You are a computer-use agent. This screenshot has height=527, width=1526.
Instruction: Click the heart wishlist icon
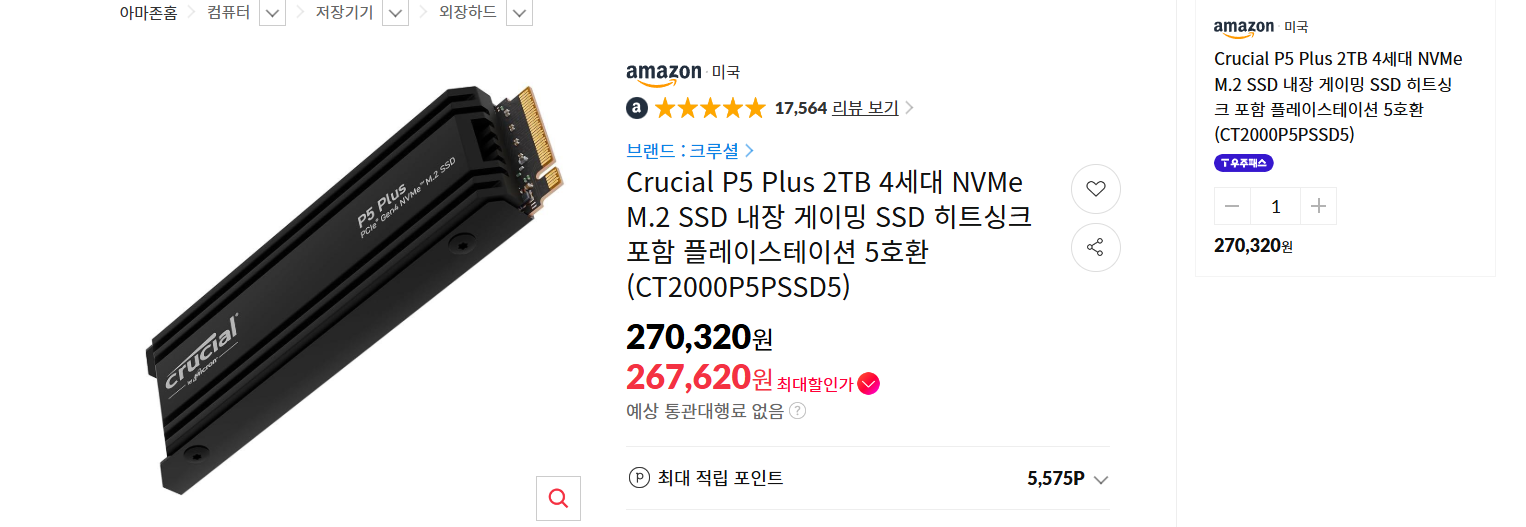pyautogui.click(x=1095, y=189)
